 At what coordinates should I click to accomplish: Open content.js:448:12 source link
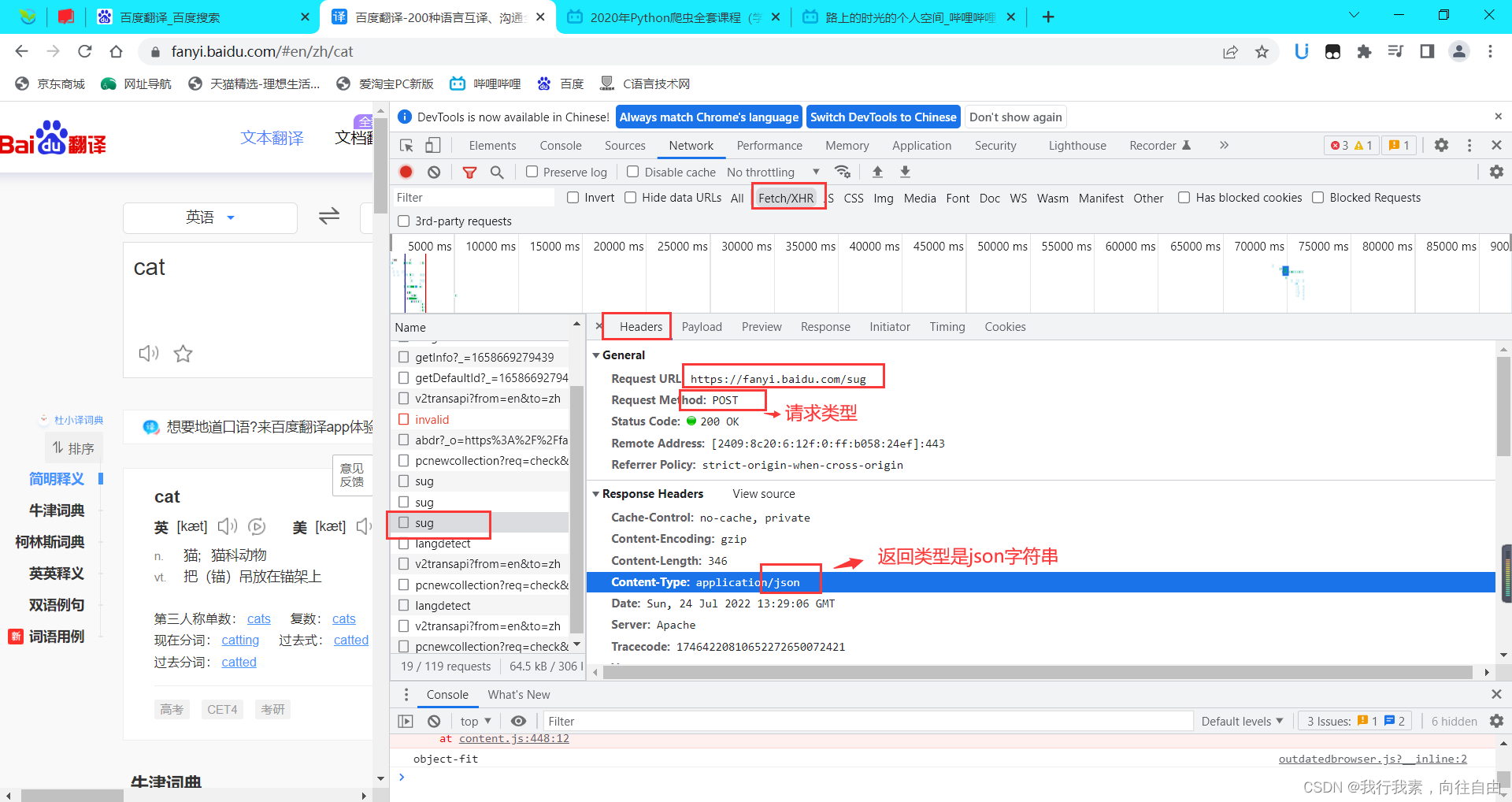514,738
